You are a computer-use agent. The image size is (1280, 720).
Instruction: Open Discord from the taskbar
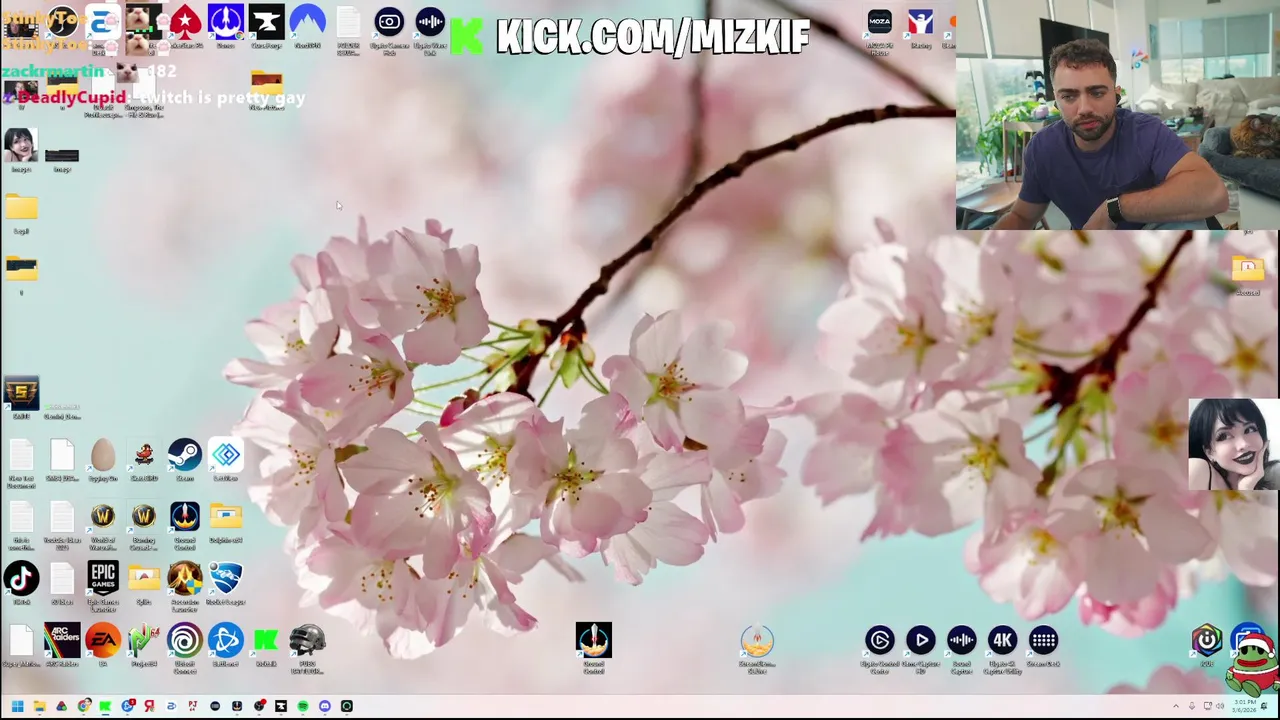[x=325, y=706]
